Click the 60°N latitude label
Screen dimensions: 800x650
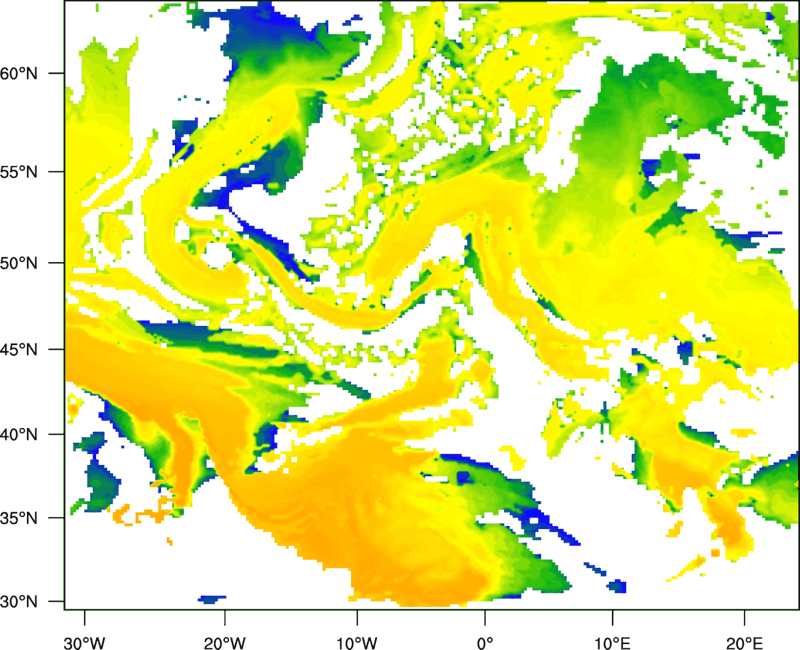point(19,73)
